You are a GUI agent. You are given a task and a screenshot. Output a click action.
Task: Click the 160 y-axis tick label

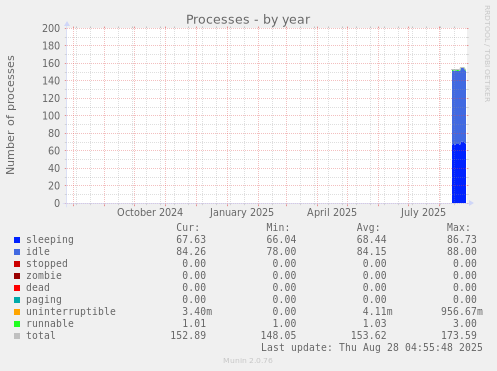(51, 63)
